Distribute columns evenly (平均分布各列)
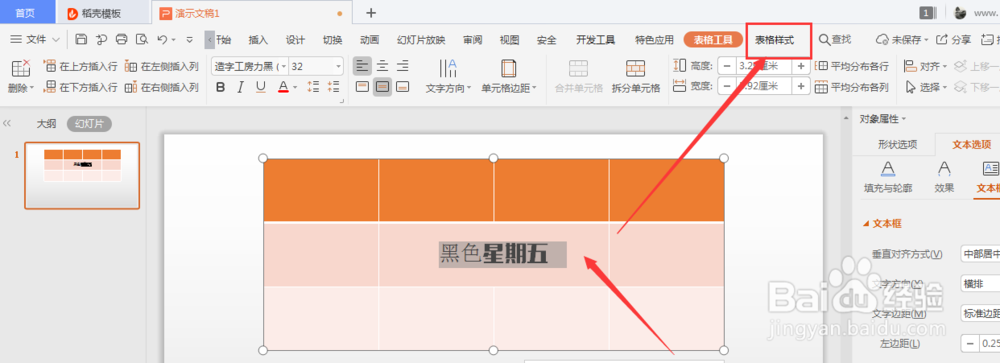The image size is (1000, 363). pyautogui.click(x=852, y=87)
